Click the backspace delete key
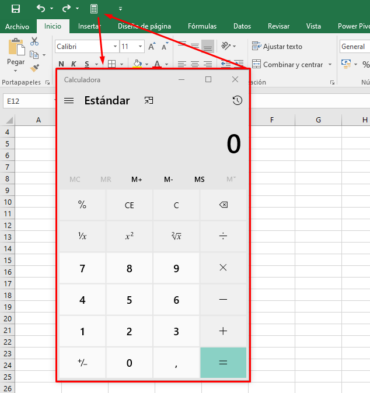 (223, 205)
